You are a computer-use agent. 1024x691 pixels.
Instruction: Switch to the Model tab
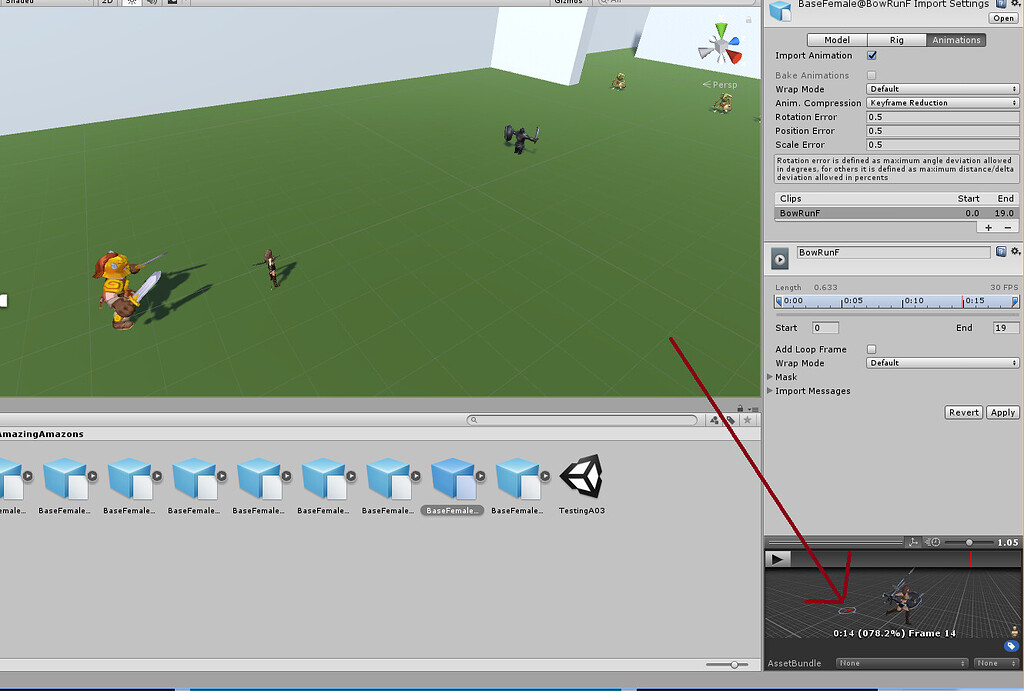click(838, 39)
